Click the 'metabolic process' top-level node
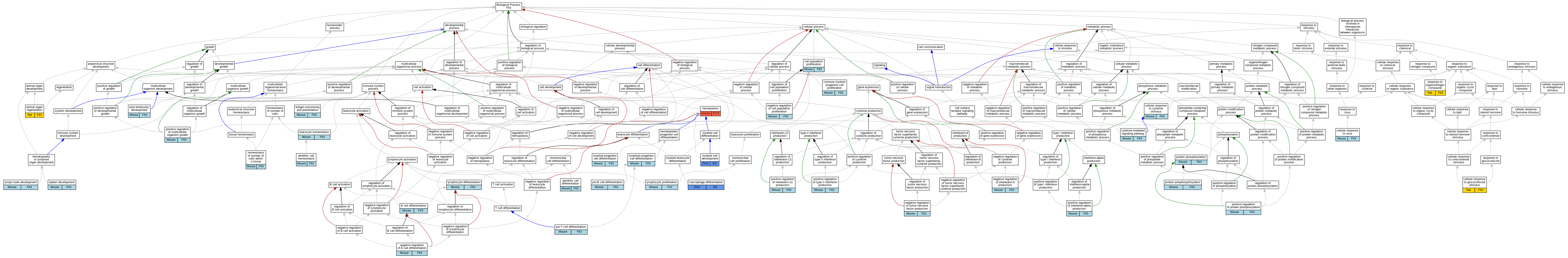Screen dimensions: 1568x258 [x=1099, y=27]
